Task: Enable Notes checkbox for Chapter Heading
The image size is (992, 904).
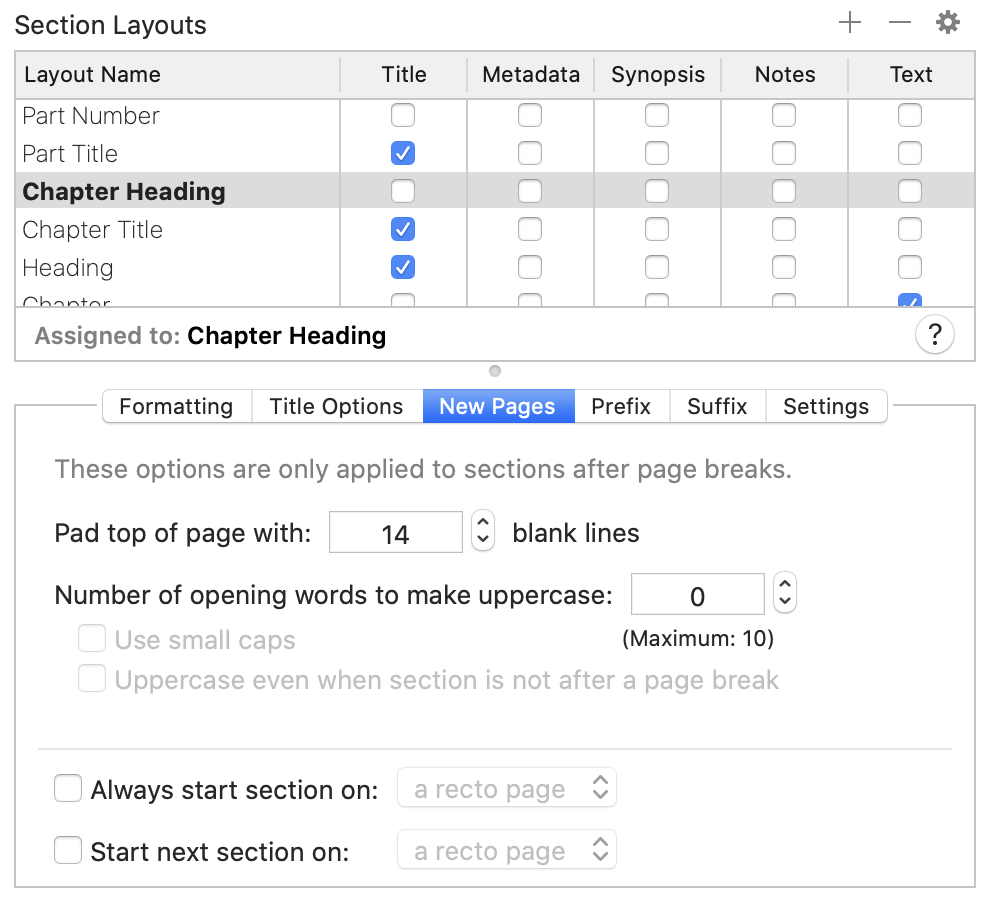Action: tap(784, 191)
